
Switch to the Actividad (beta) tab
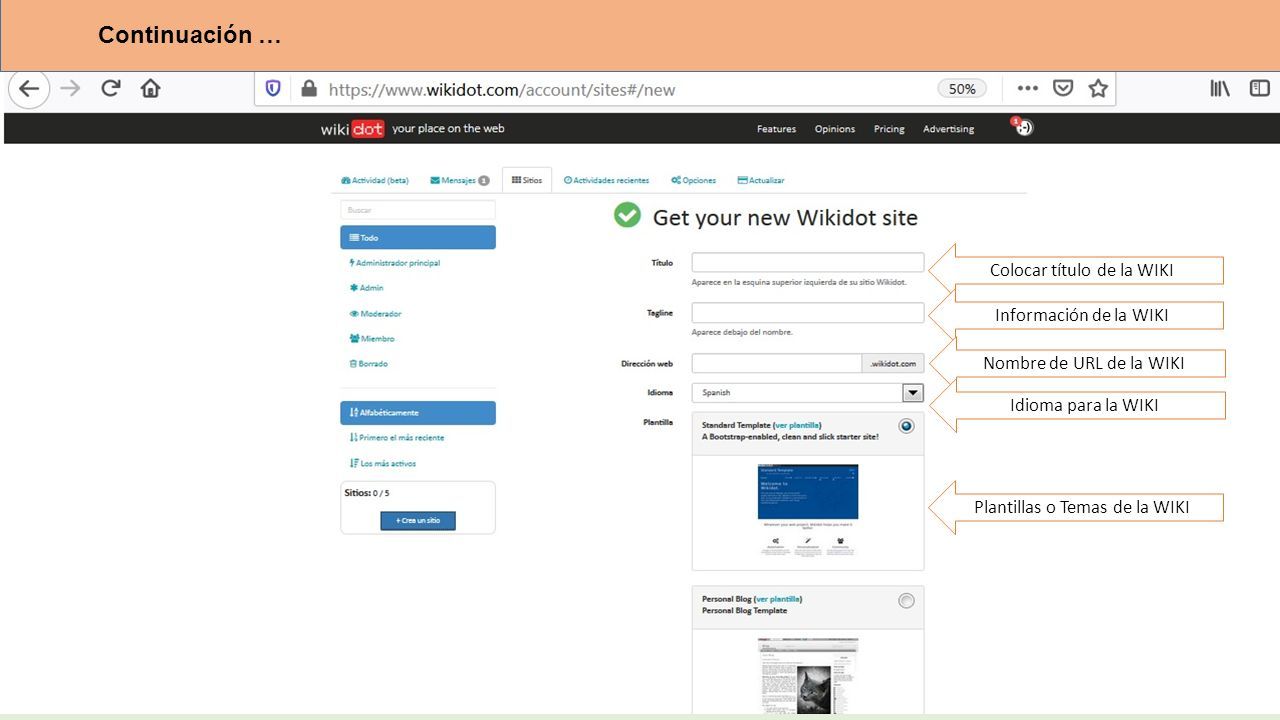[375, 180]
